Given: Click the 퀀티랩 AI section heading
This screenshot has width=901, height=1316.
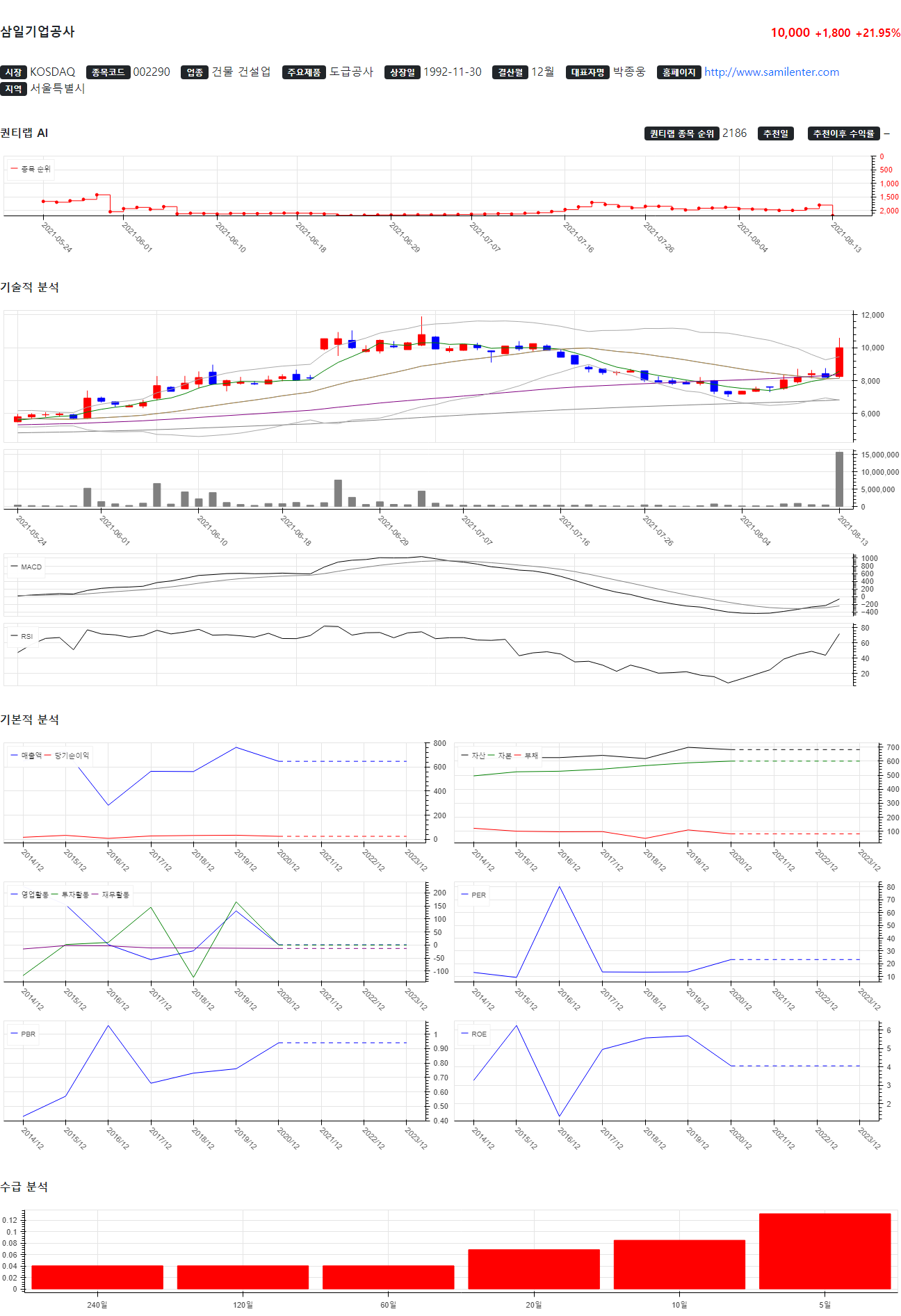Looking at the screenshot, I should coord(24,133).
